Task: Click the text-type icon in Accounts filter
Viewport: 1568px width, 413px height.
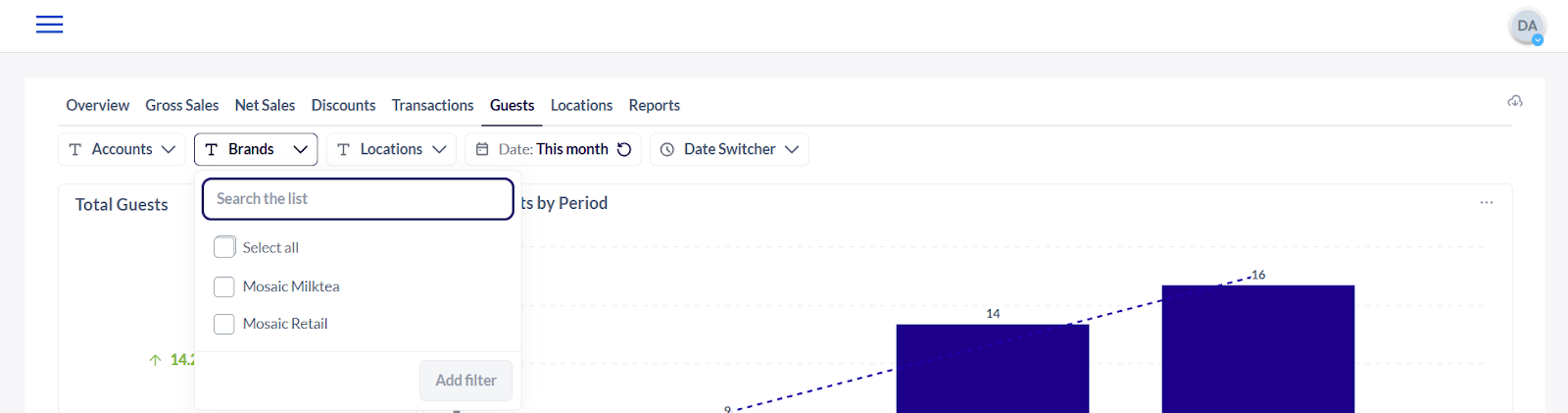Action: [75, 149]
